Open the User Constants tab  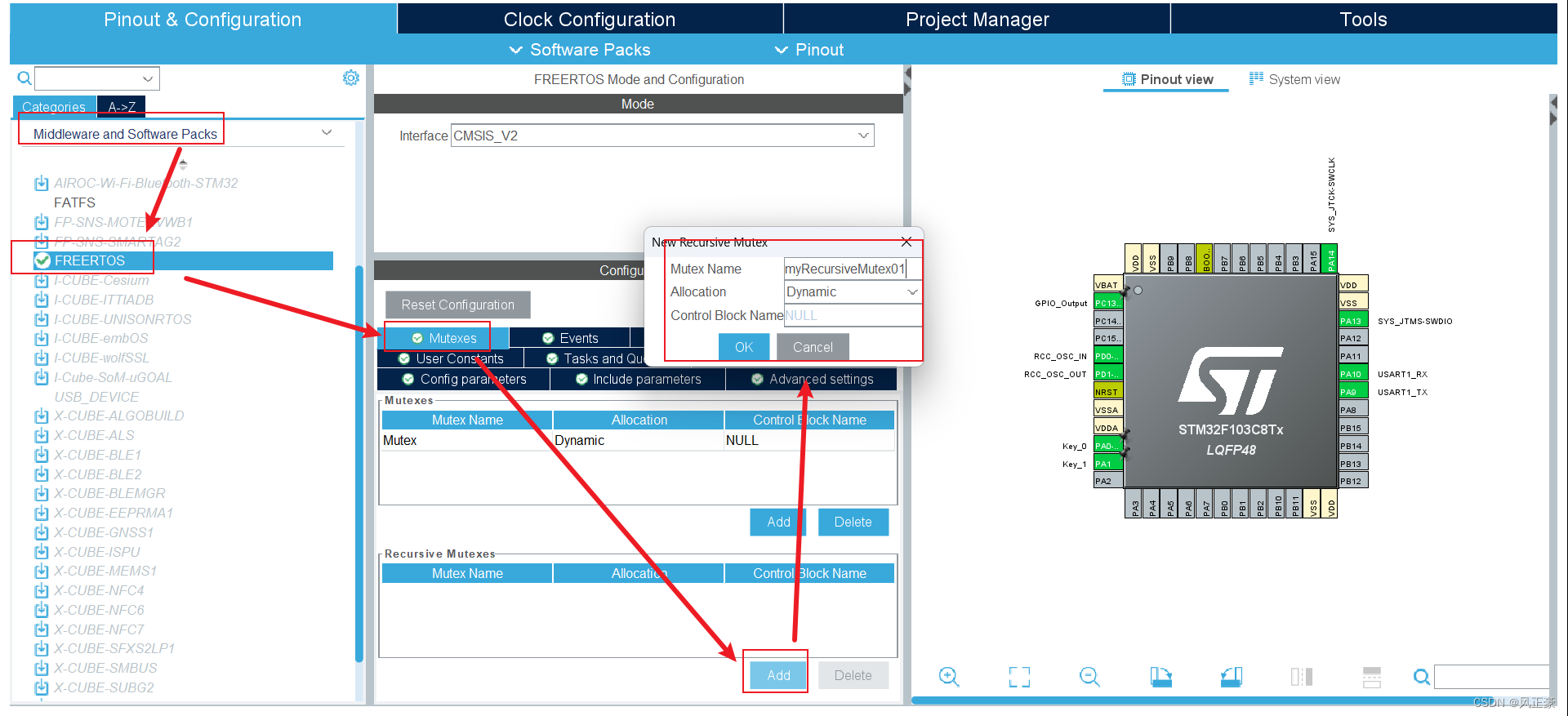[x=451, y=358]
